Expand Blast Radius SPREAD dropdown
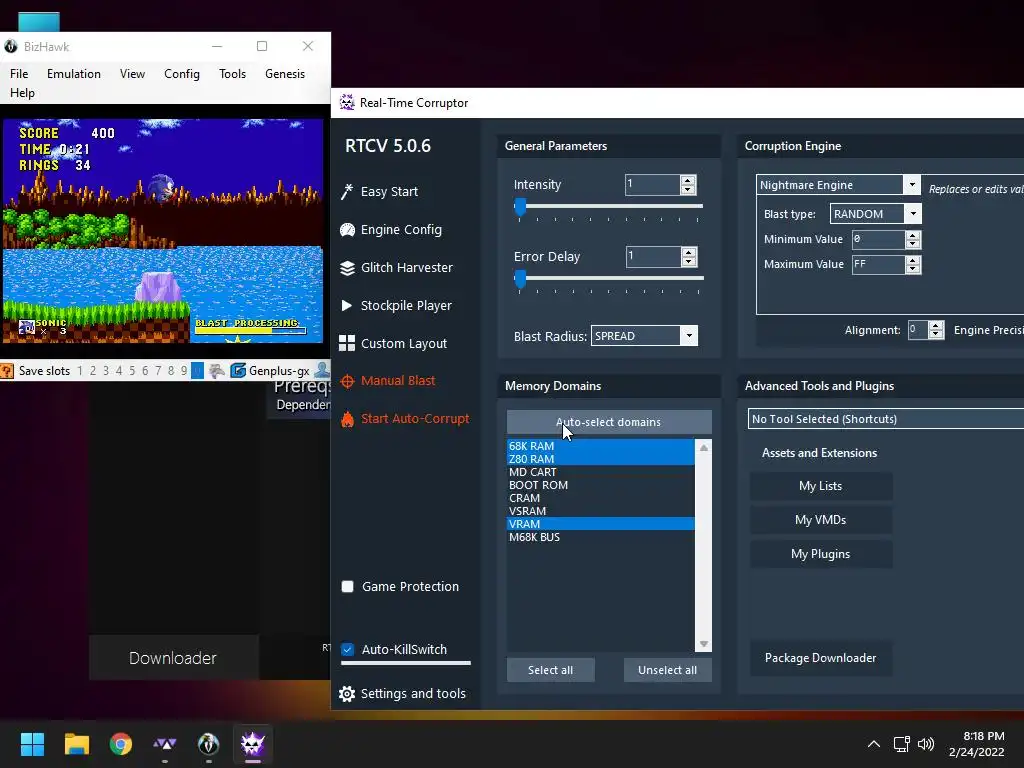Screen dimensions: 1024x768 [689, 336]
